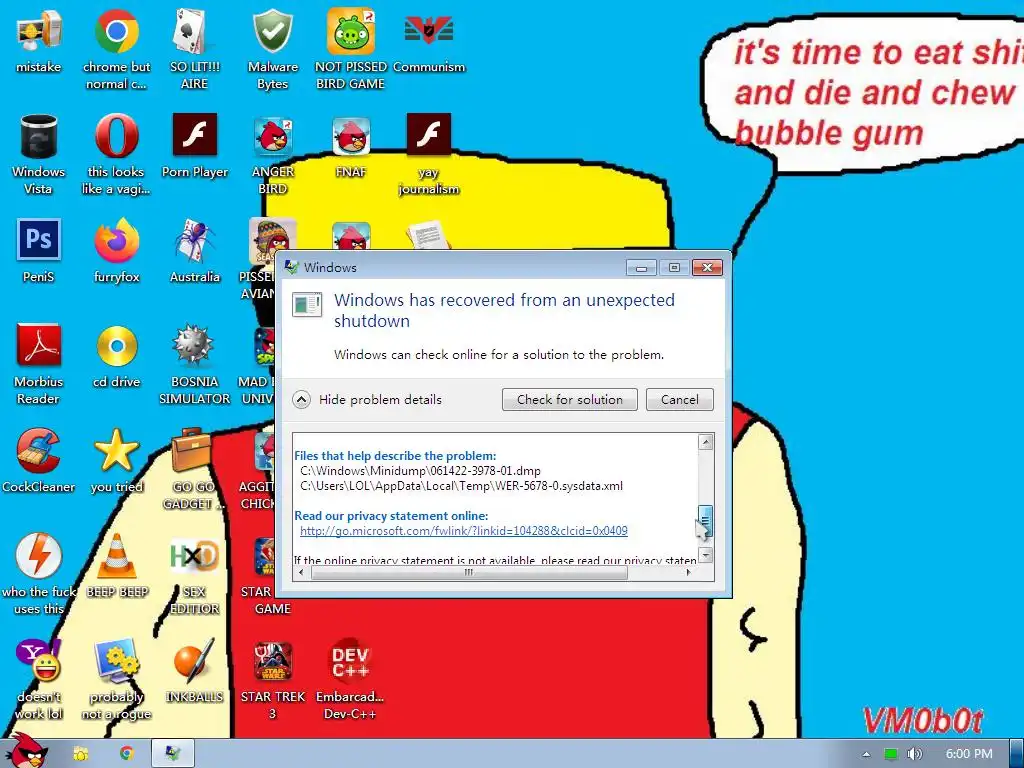
Task: Select the WER-5678-0.sysdata.xml path text
Action: tap(462, 486)
